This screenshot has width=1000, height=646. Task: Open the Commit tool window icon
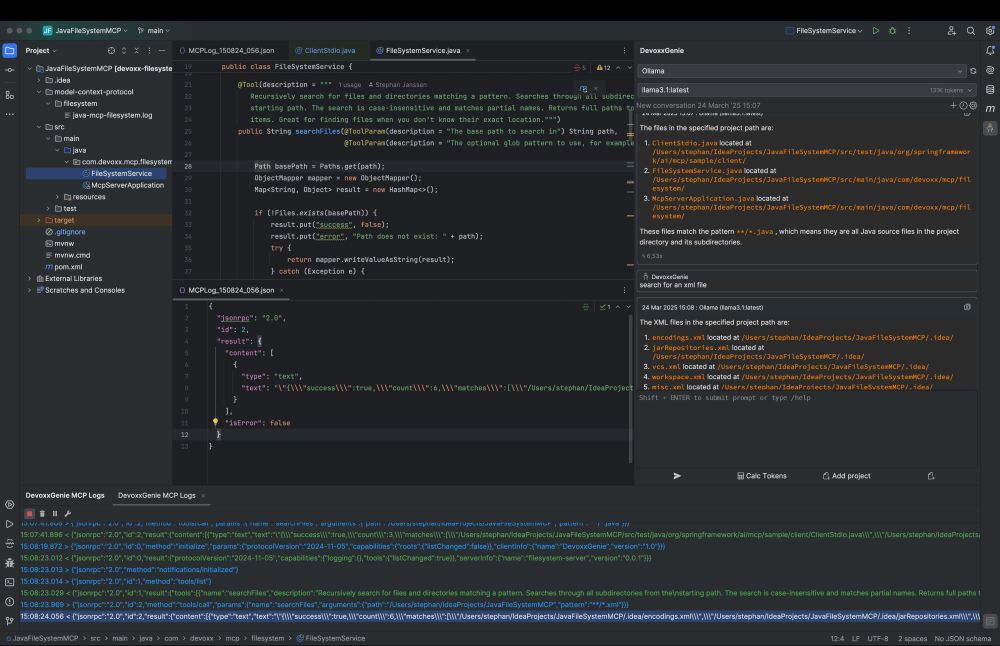coord(10,70)
